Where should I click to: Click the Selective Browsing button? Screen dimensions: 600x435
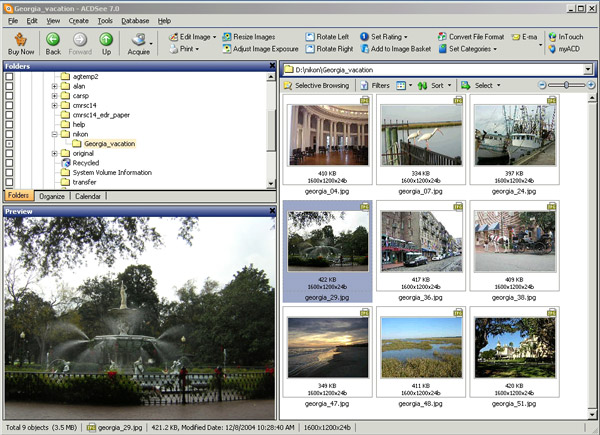320,86
